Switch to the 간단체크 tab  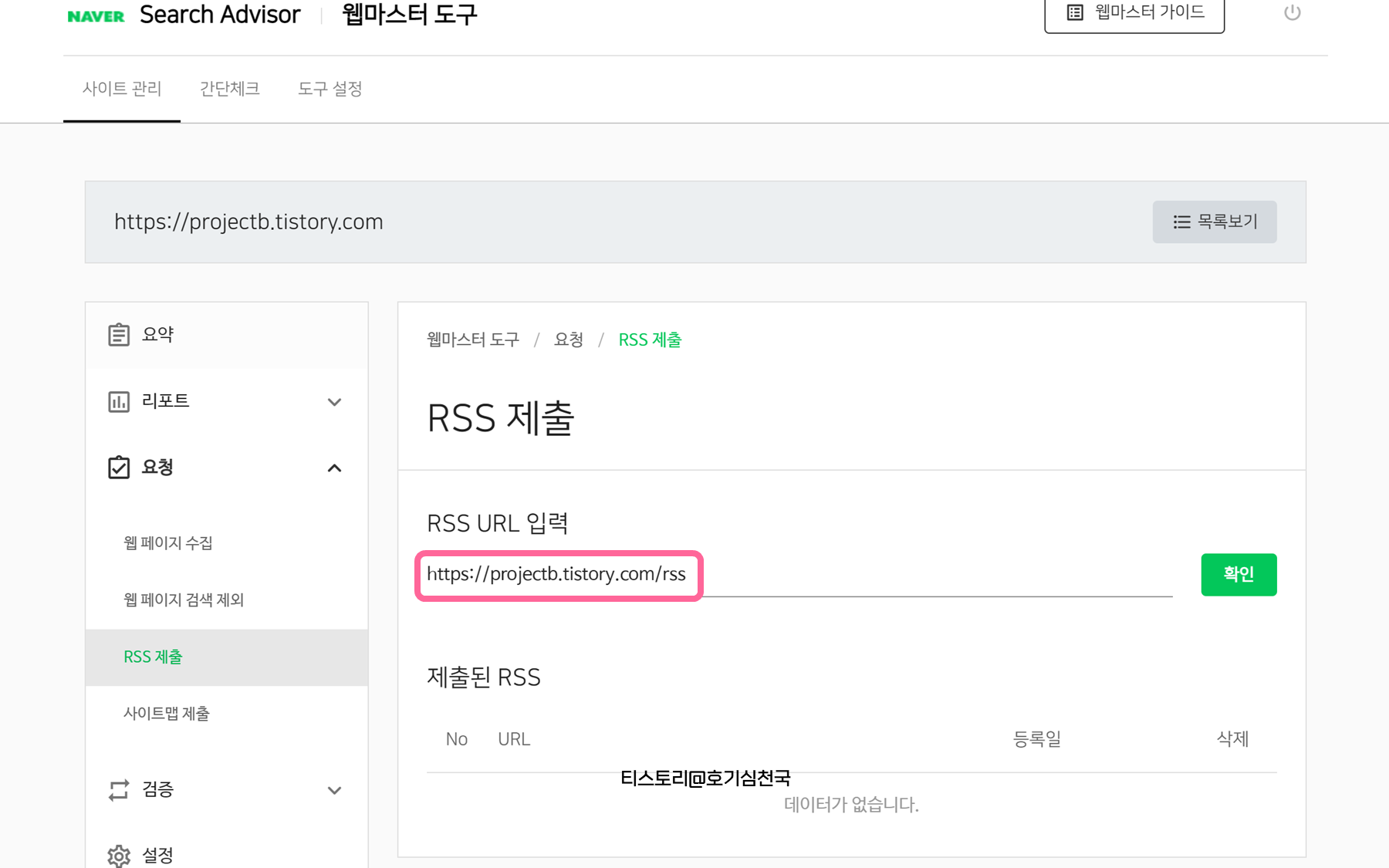(x=229, y=89)
